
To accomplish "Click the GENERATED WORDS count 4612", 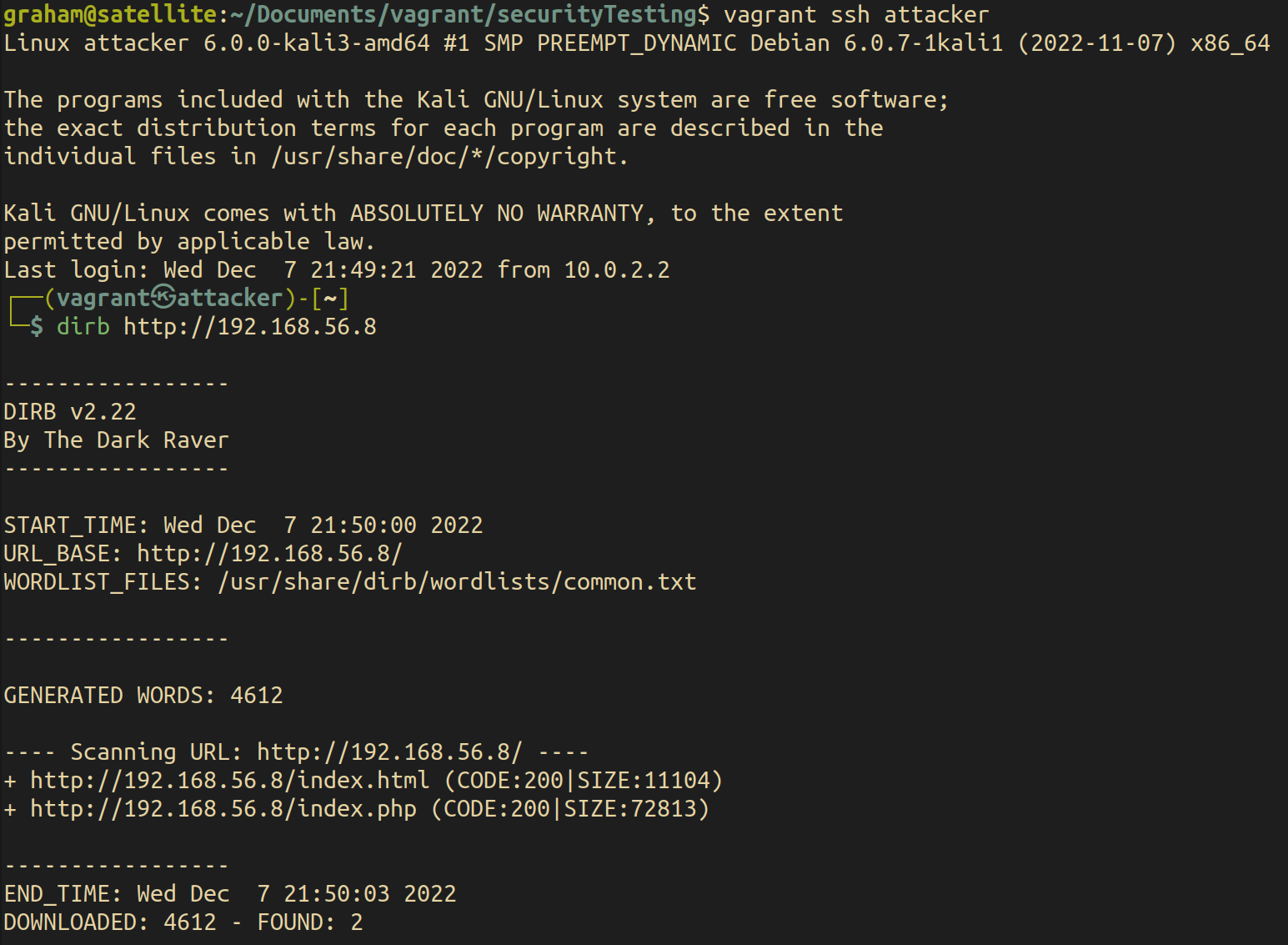I will [x=257, y=696].
